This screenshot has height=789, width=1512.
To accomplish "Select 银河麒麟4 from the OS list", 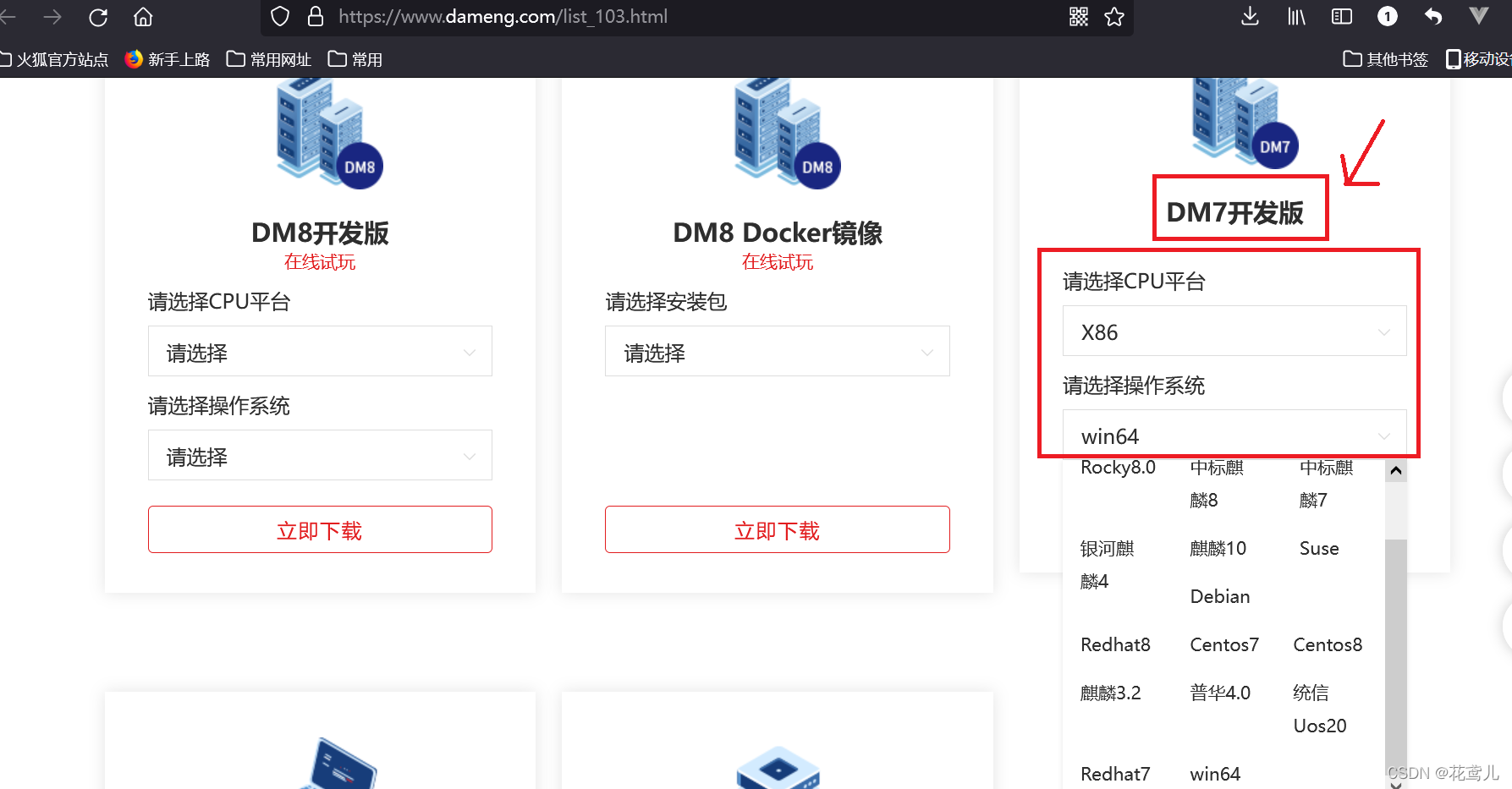I will point(1108,565).
